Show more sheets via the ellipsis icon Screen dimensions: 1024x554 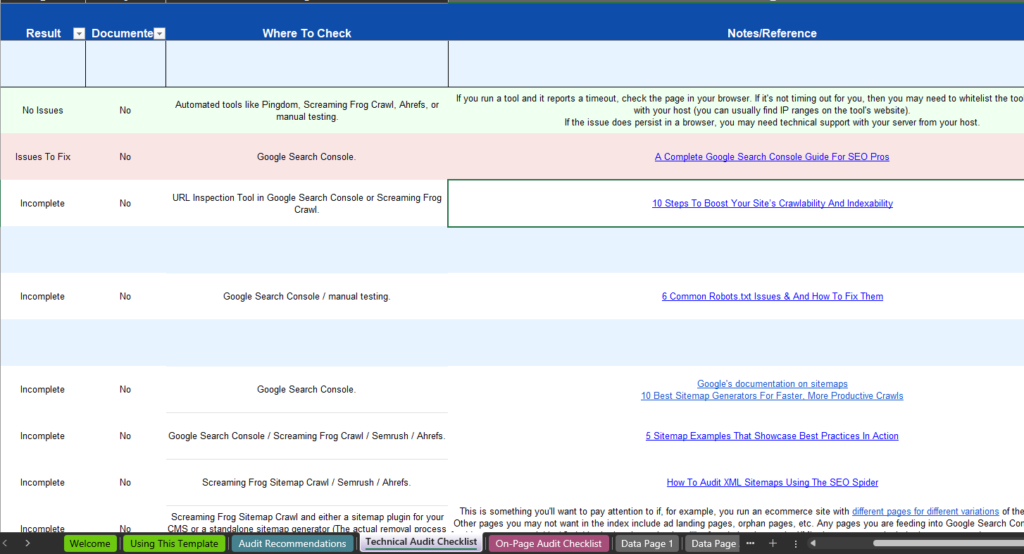pos(750,543)
